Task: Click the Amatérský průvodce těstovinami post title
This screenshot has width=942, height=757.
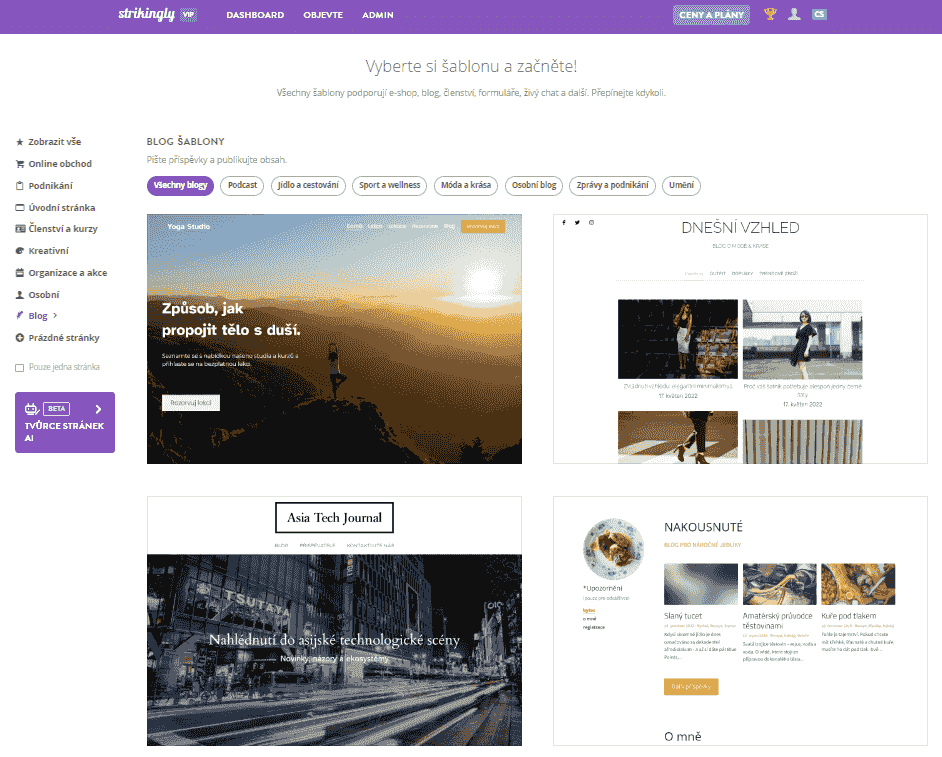Action: [777, 621]
